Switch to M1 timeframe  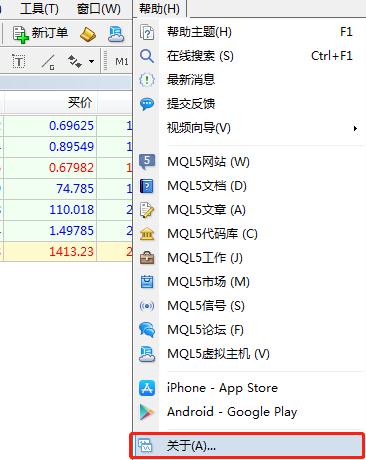click(x=122, y=62)
